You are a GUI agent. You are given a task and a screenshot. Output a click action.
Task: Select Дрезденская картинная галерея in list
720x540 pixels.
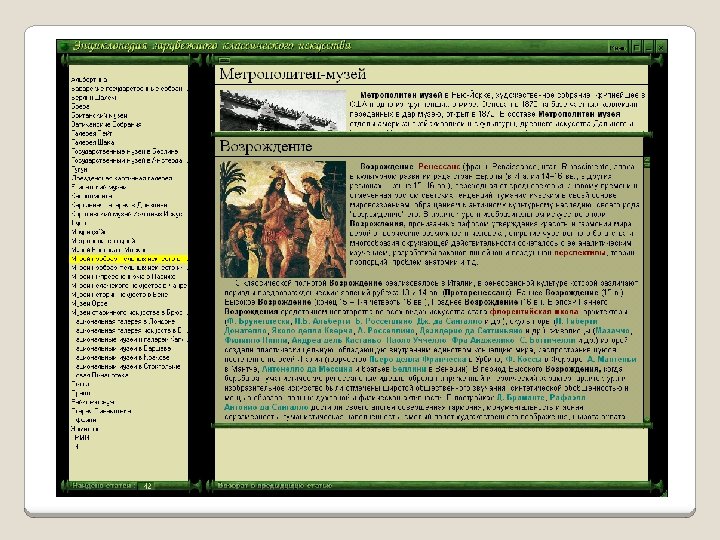[122, 178]
